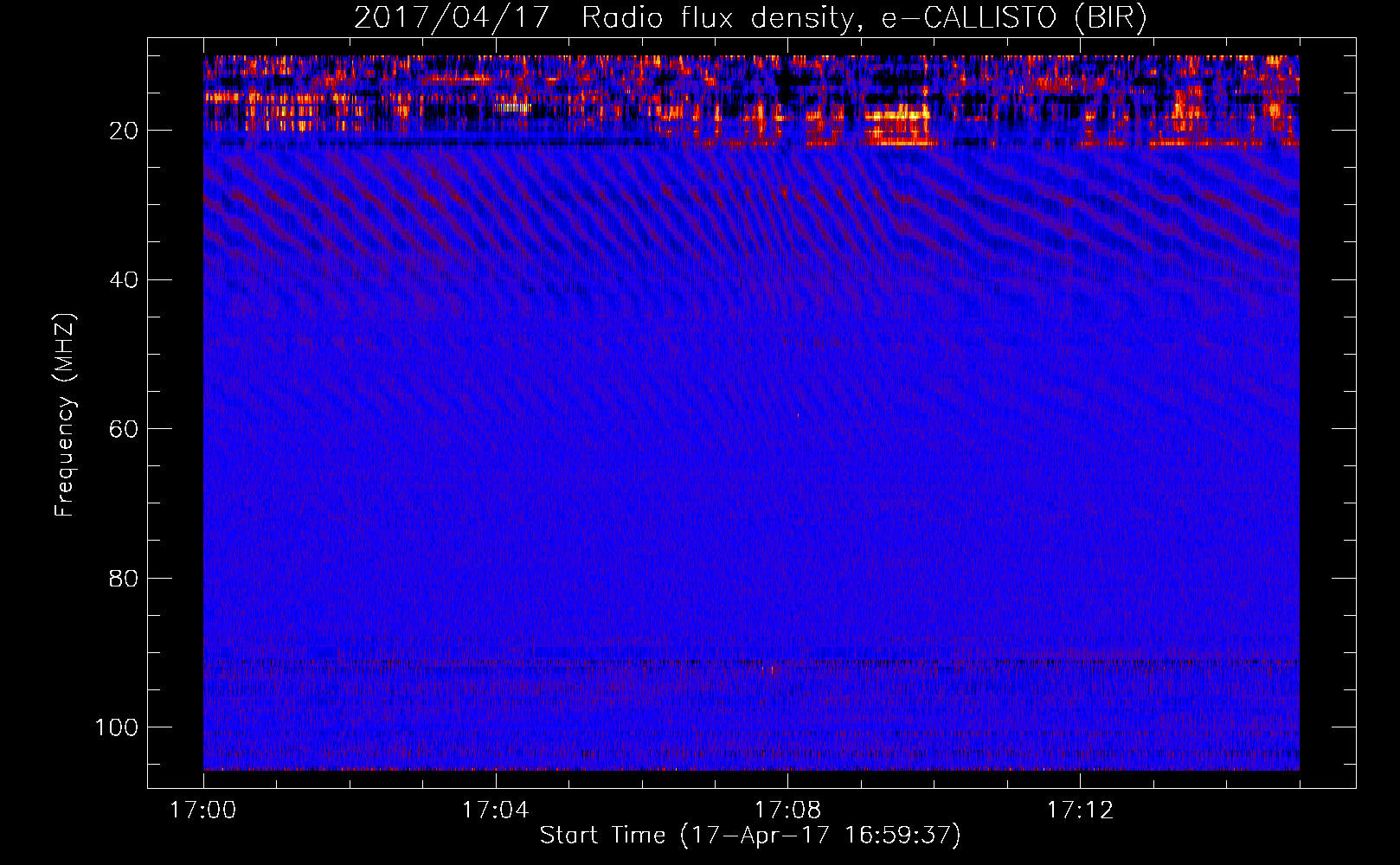Click the 40 MHz frequency tick label
Image resolution: width=1400 pixels, height=865 pixels.
(124, 280)
